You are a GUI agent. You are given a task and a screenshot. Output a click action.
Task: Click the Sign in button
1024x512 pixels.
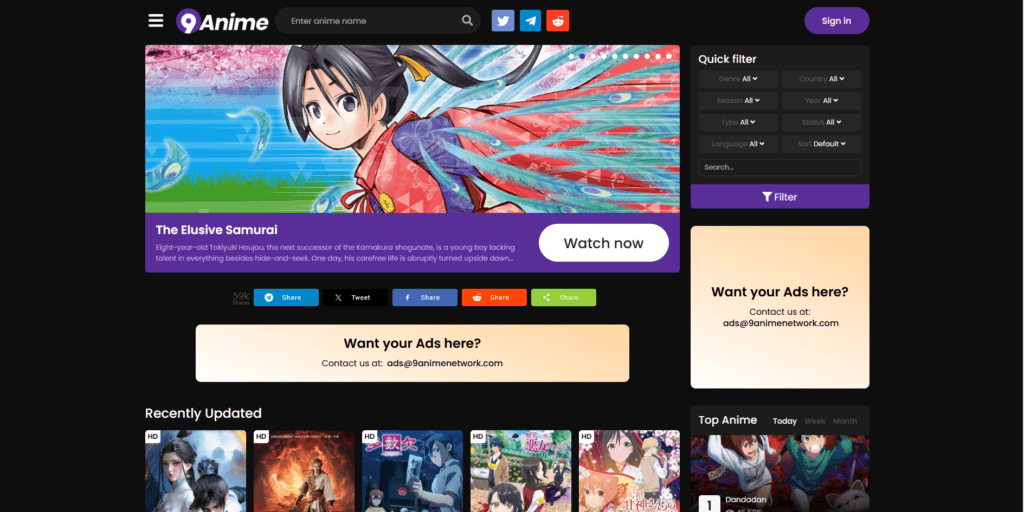tap(837, 21)
